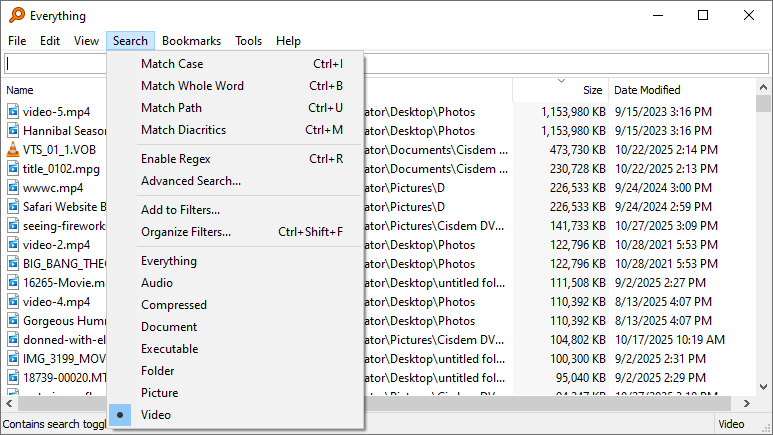Image resolution: width=773 pixels, height=435 pixels.
Task: Click vertical scrollbar down arrow
Action: point(763,387)
